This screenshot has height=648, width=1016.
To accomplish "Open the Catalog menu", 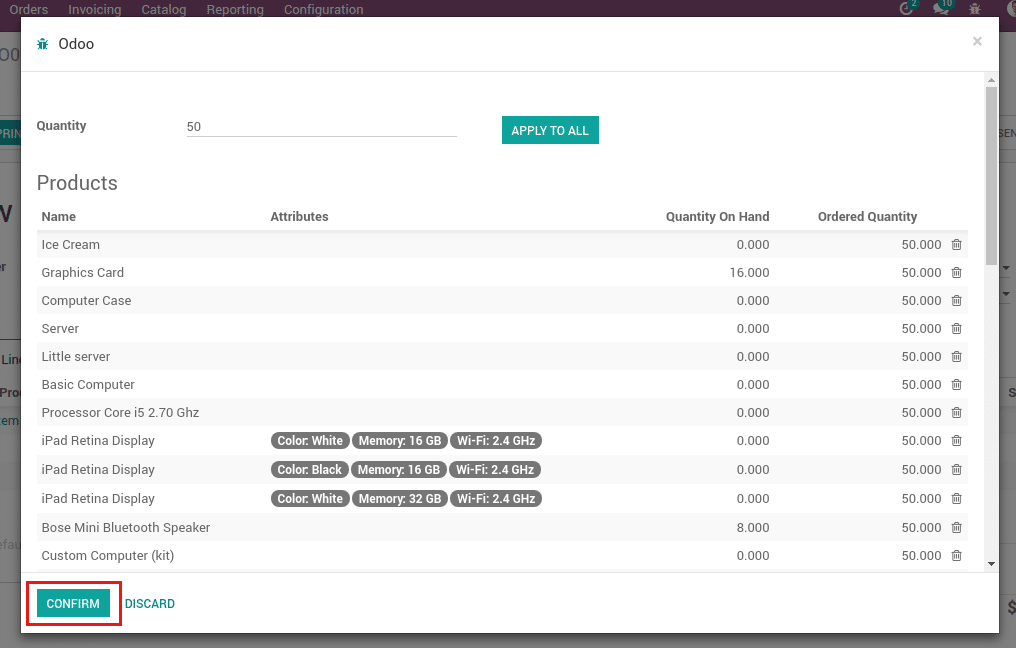I will pyautogui.click(x=164, y=9).
